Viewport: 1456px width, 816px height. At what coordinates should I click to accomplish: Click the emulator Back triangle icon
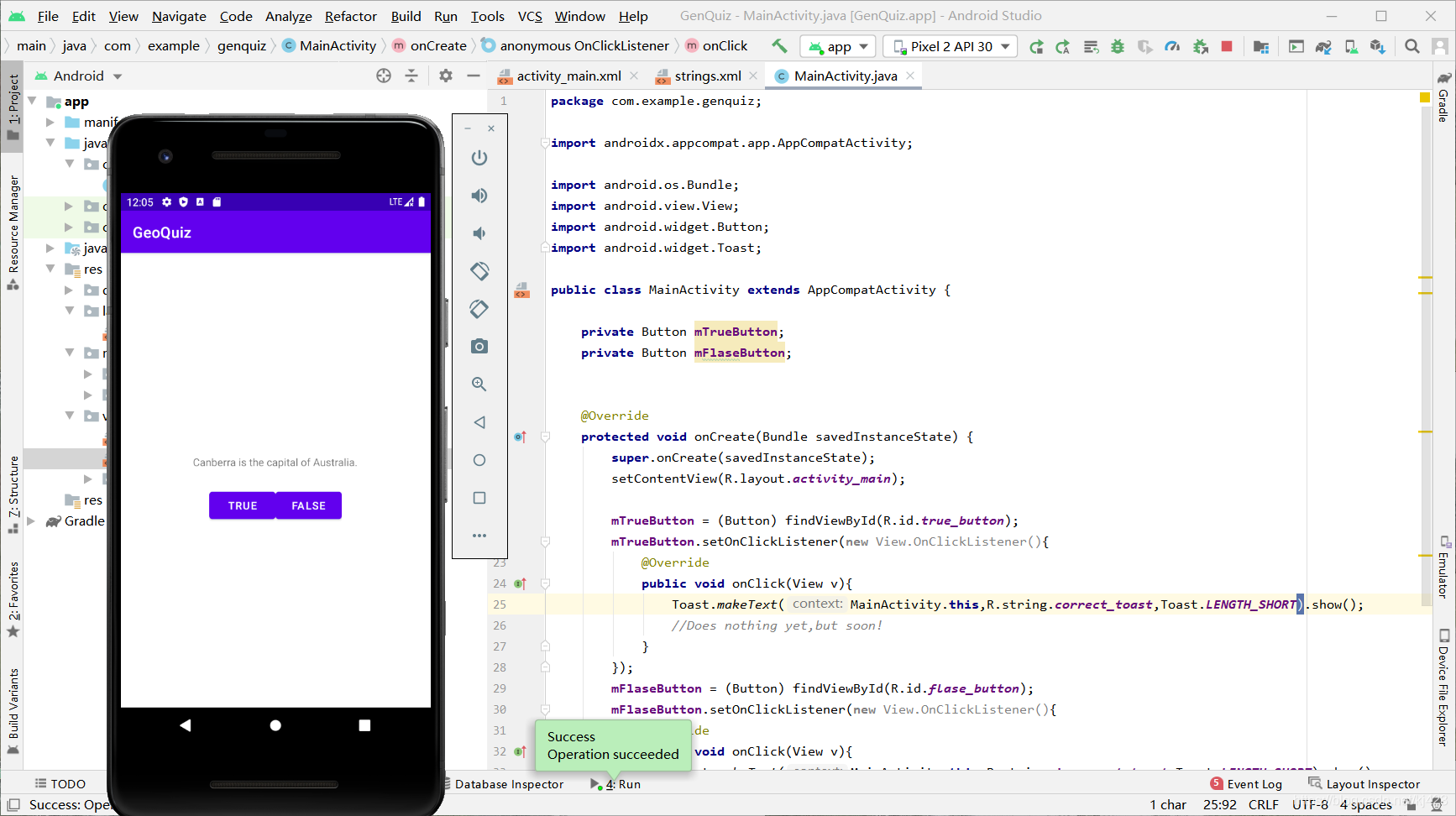point(479,422)
